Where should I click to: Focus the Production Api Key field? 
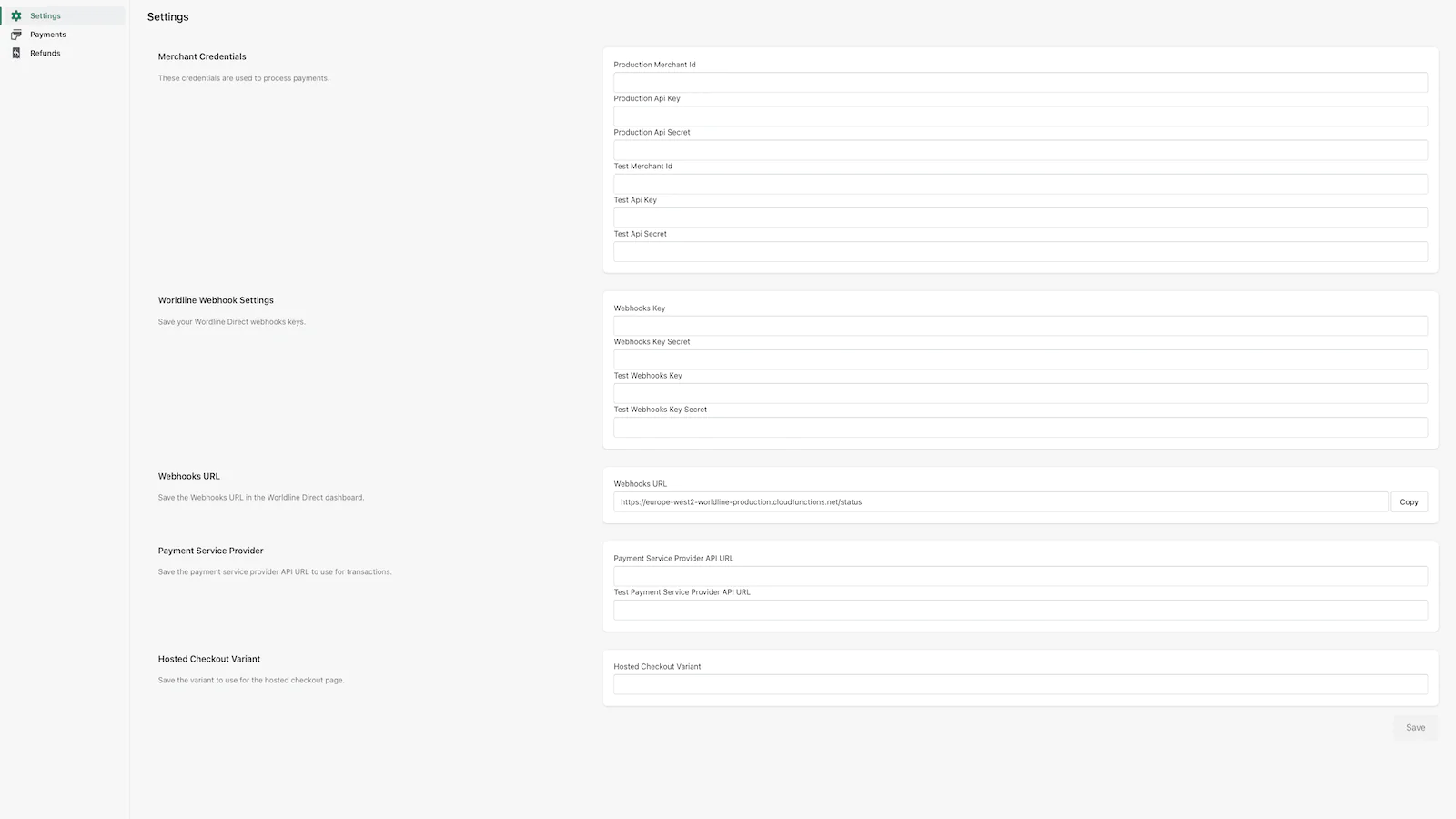click(x=1020, y=116)
